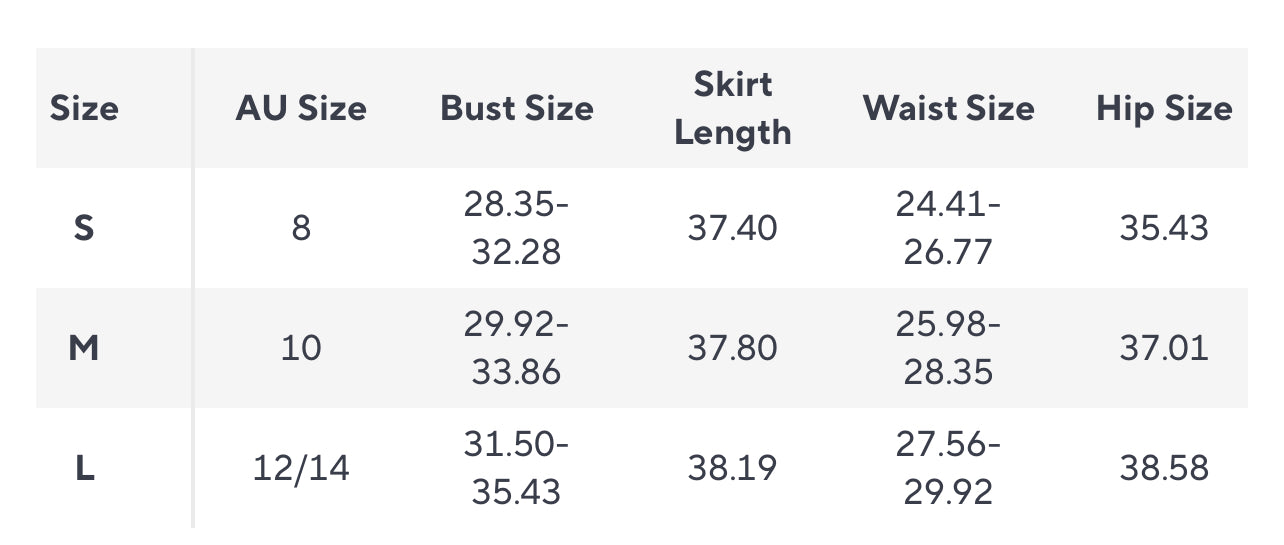1284x545 pixels.
Task: Click the Bust Size header
Action: click(517, 108)
